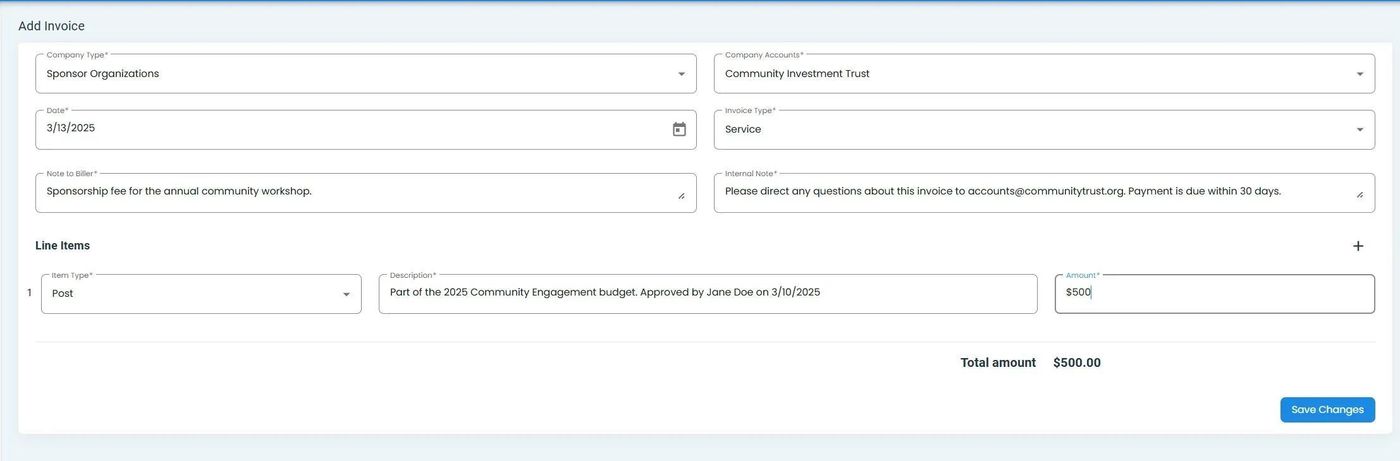Grab the Note to Biller resize handle
The width and height of the screenshot is (1400, 461).
point(682,196)
